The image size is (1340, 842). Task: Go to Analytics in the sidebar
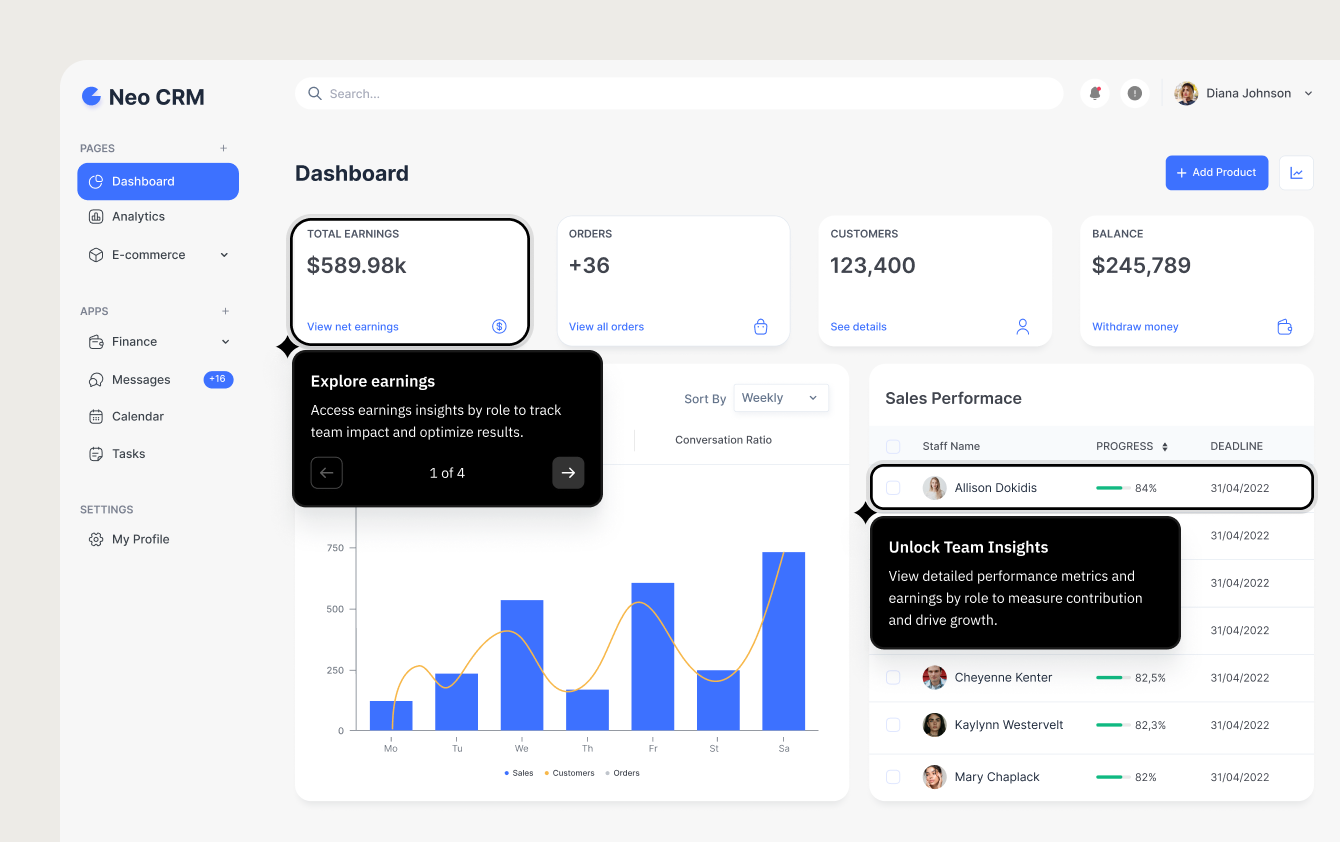138,217
